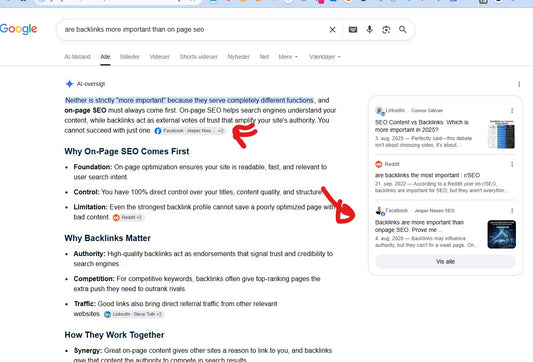533x362 pixels.
Task: Click the 'Traffic:' bullet text
Action: click(x=175, y=309)
